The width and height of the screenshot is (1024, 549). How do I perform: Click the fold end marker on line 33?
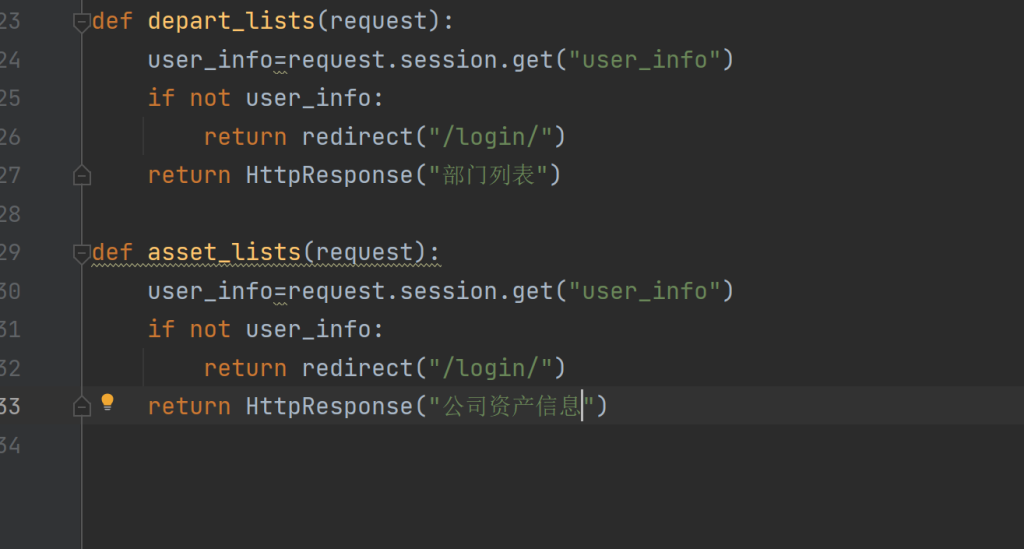click(x=81, y=407)
